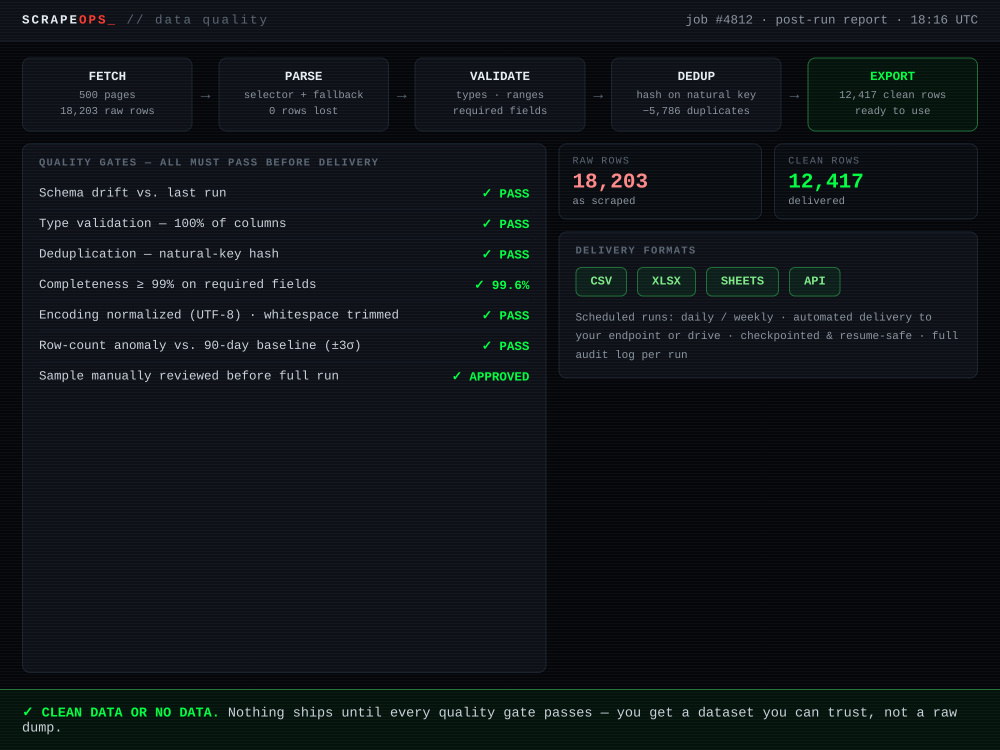This screenshot has height=750, width=1000.
Task: Click '0 rows lost' in PARSE card
Action: click(304, 111)
